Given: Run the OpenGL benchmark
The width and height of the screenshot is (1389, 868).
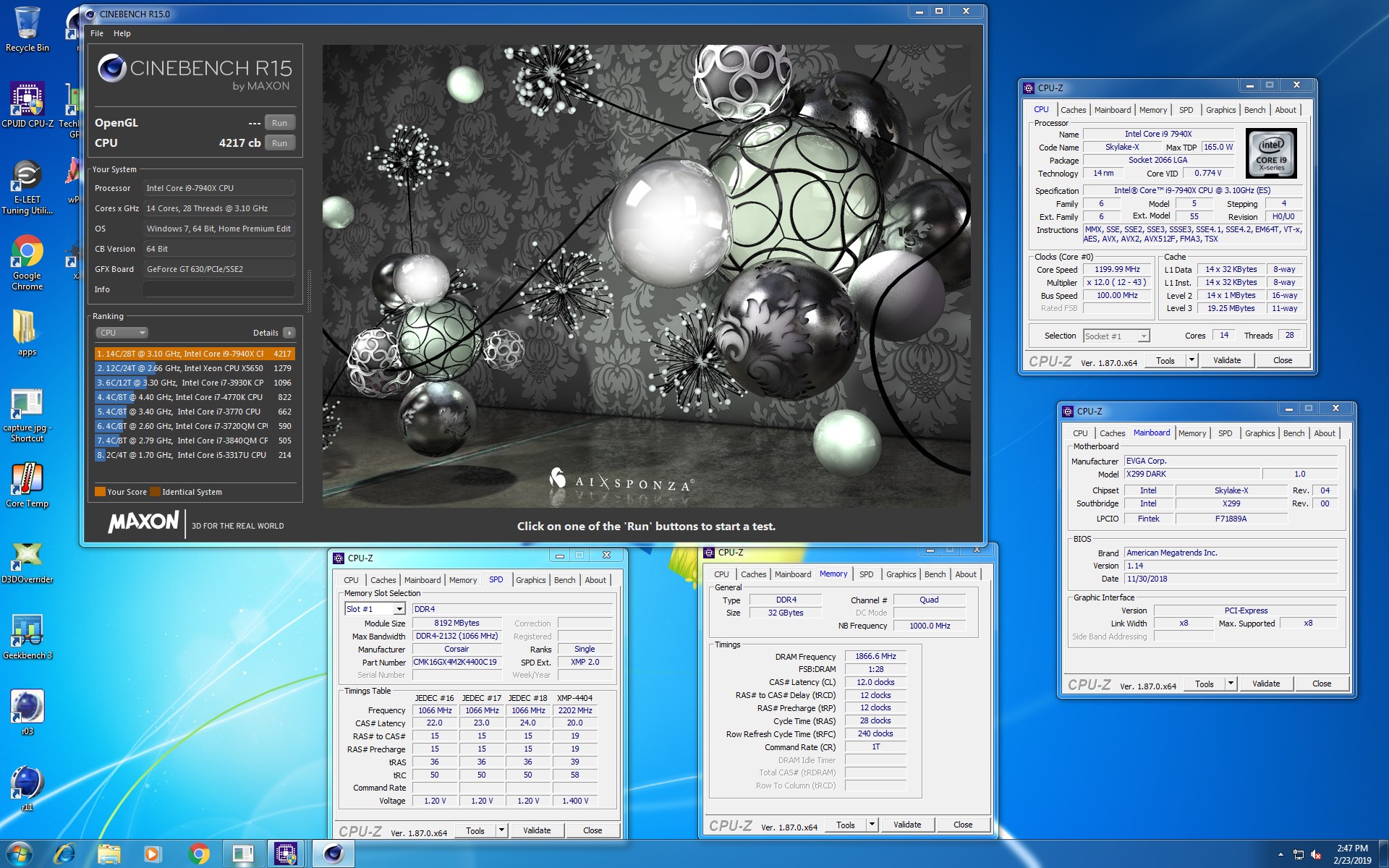Looking at the screenshot, I should click(279, 123).
